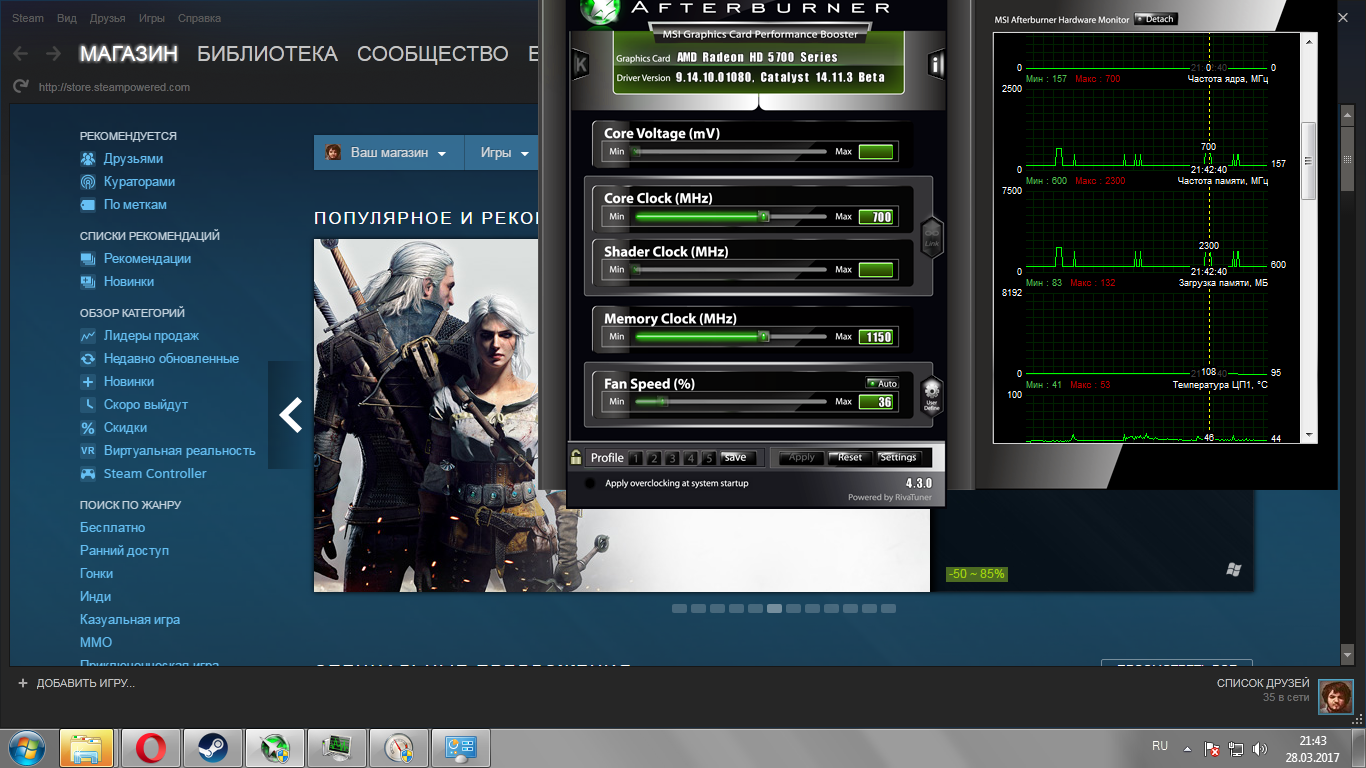The width and height of the screenshot is (1366, 768).
Task: Click the Скоро выйдут clock icon
Action: [x=88, y=405]
